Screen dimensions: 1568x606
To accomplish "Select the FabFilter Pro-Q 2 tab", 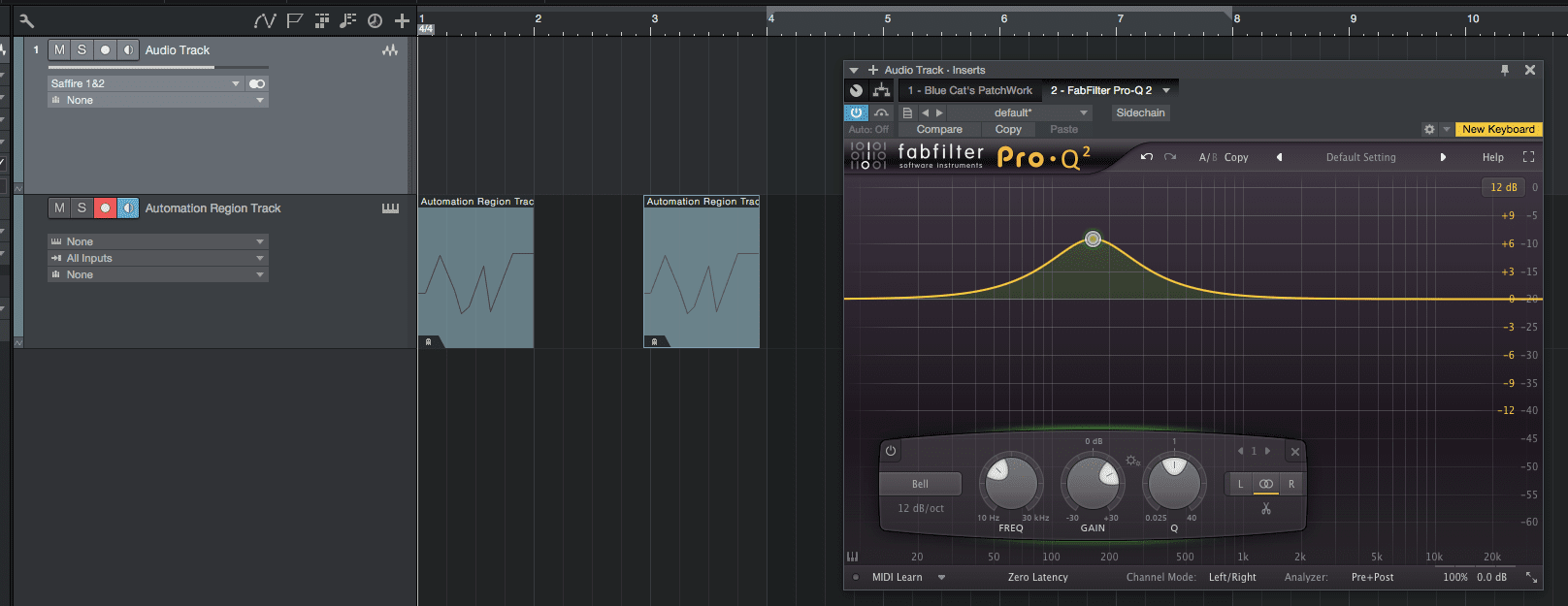I will (x=1100, y=90).
